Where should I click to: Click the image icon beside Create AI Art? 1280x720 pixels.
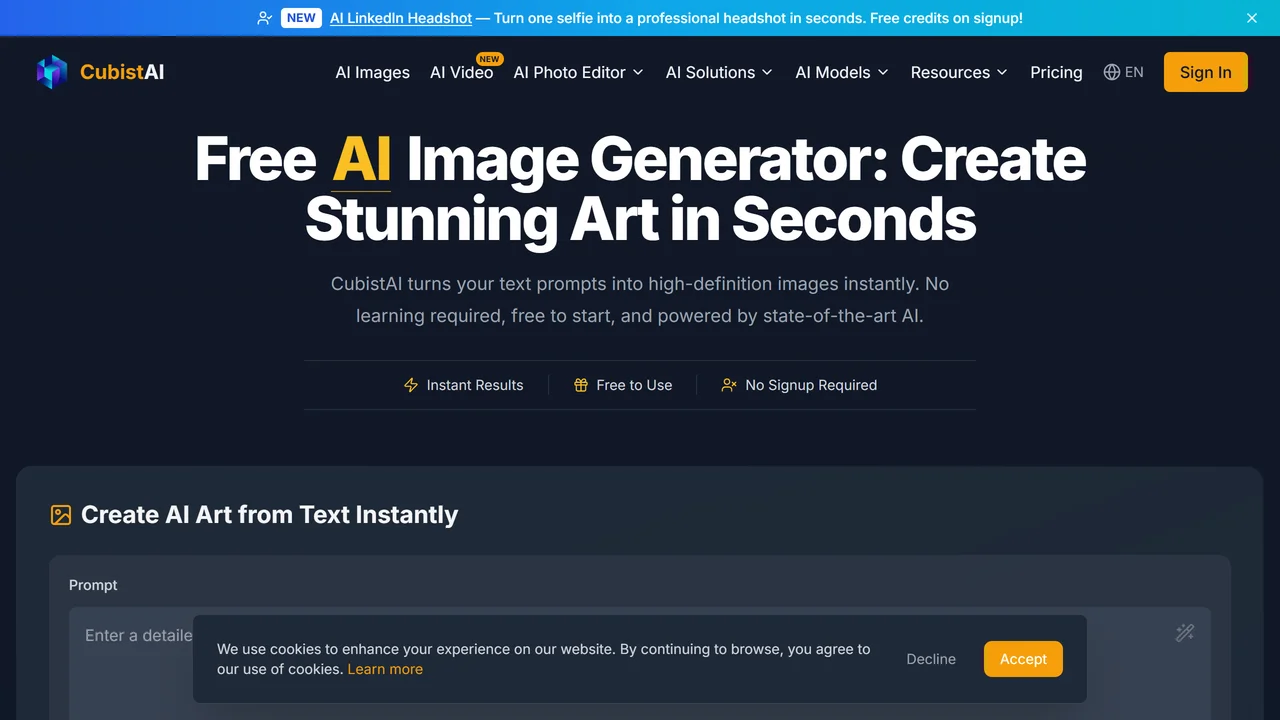pyautogui.click(x=61, y=515)
